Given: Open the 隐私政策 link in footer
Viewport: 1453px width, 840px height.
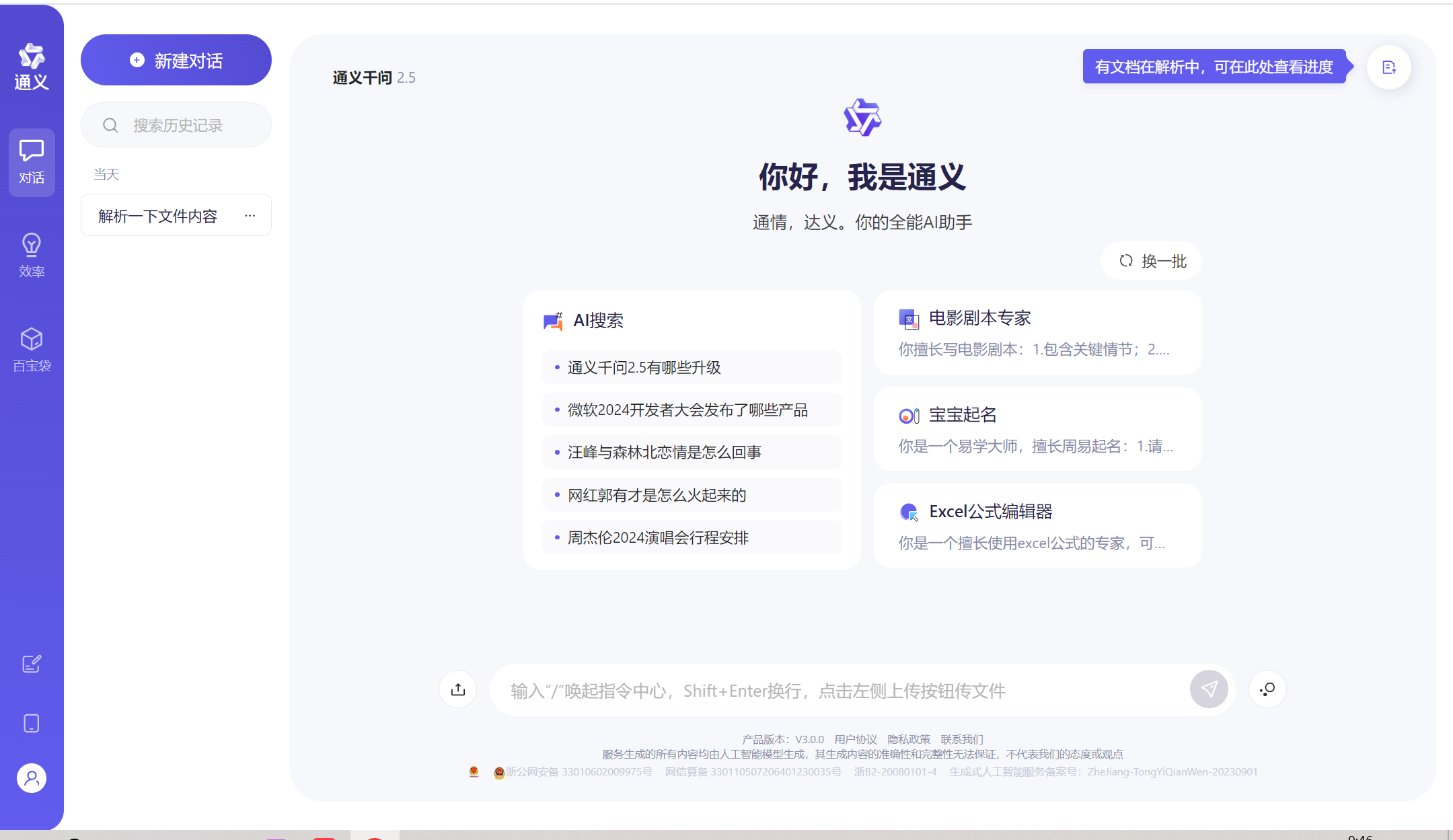Looking at the screenshot, I should (908, 739).
